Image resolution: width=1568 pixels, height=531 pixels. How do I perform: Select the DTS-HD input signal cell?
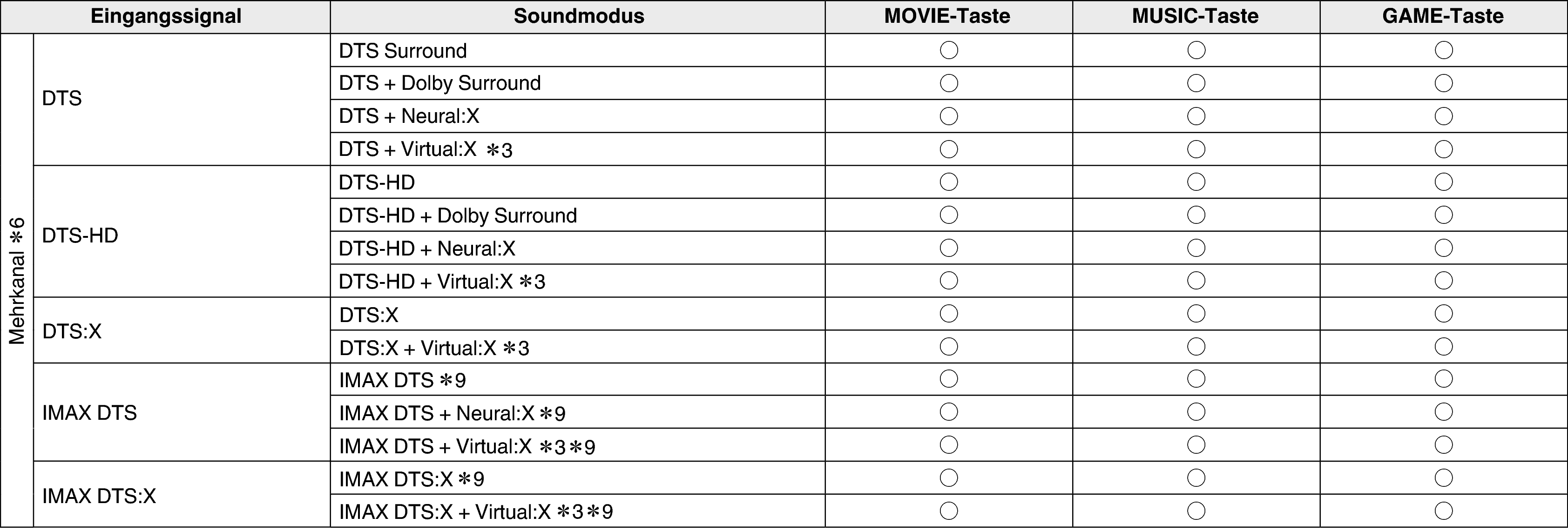click(x=80, y=235)
